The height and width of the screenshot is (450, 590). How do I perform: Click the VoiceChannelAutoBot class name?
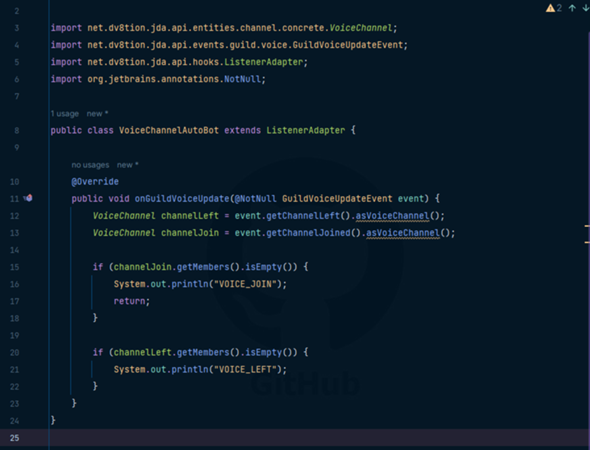[169, 131]
